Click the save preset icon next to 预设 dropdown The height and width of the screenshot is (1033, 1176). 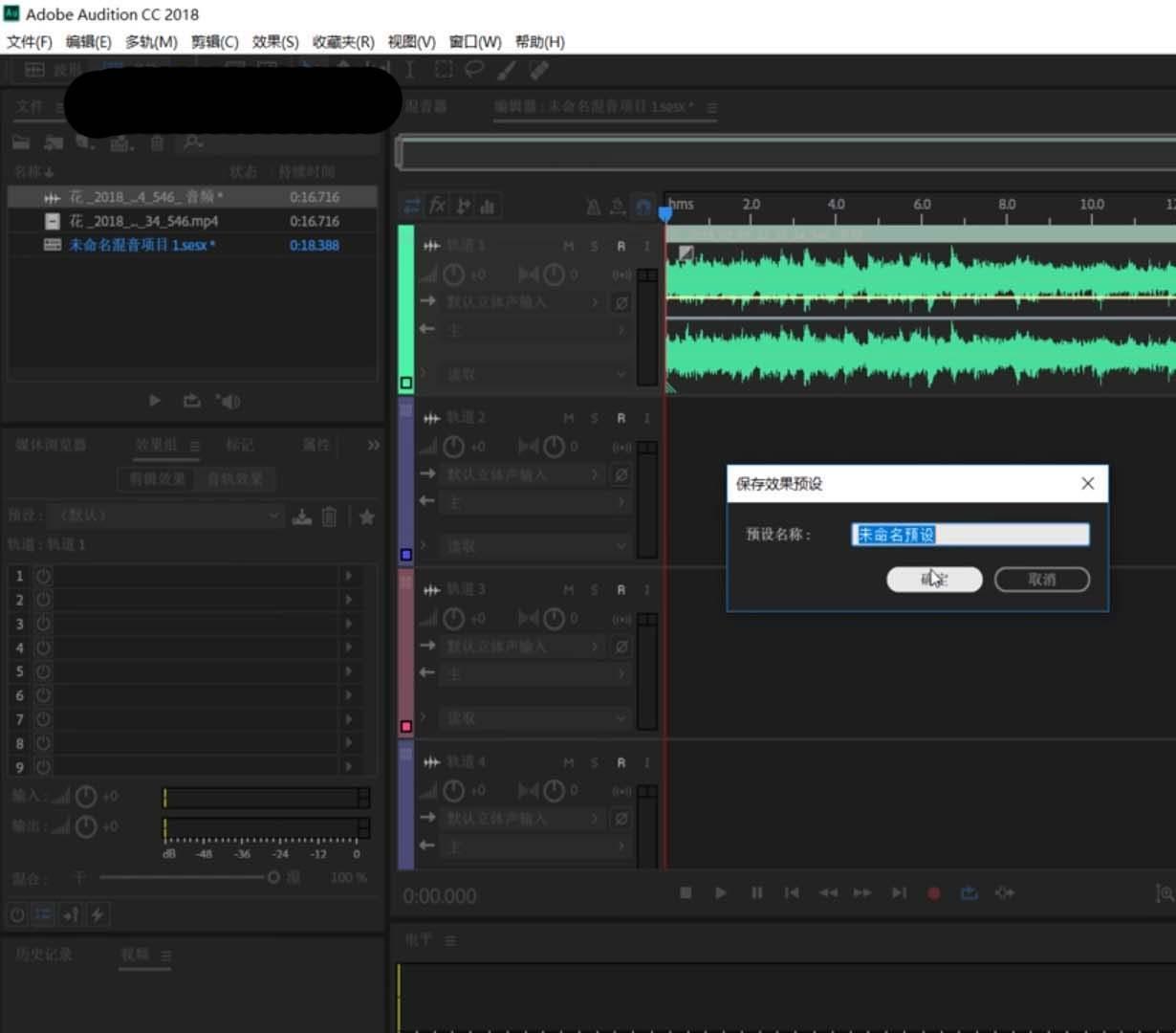(301, 516)
